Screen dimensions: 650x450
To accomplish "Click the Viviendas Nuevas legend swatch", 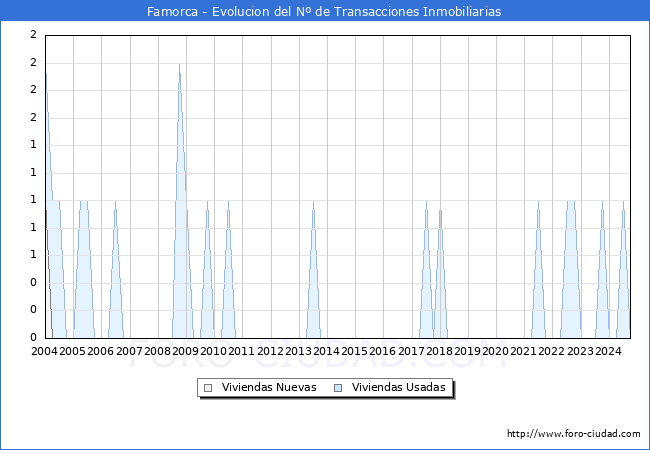I will [208, 388].
